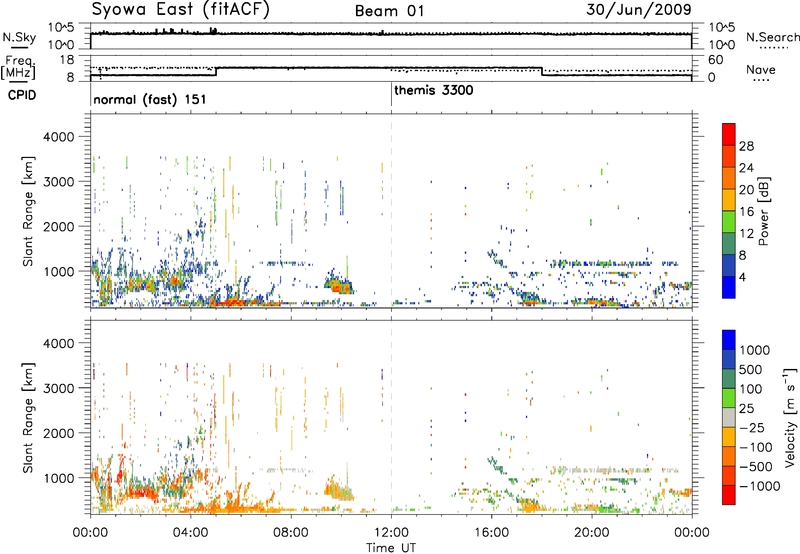
Task: Click the red top of the Power color bar
Action: pos(729,133)
